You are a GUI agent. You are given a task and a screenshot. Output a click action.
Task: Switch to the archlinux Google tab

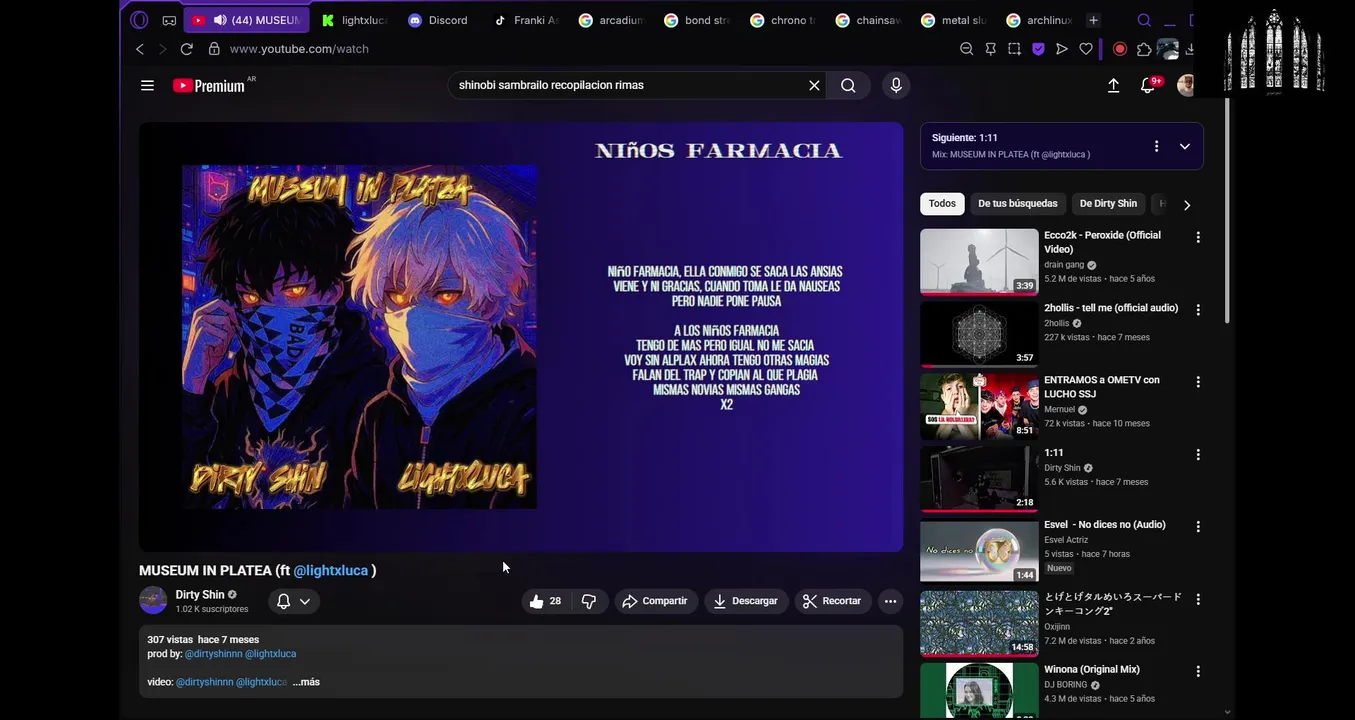[x=1040, y=20]
